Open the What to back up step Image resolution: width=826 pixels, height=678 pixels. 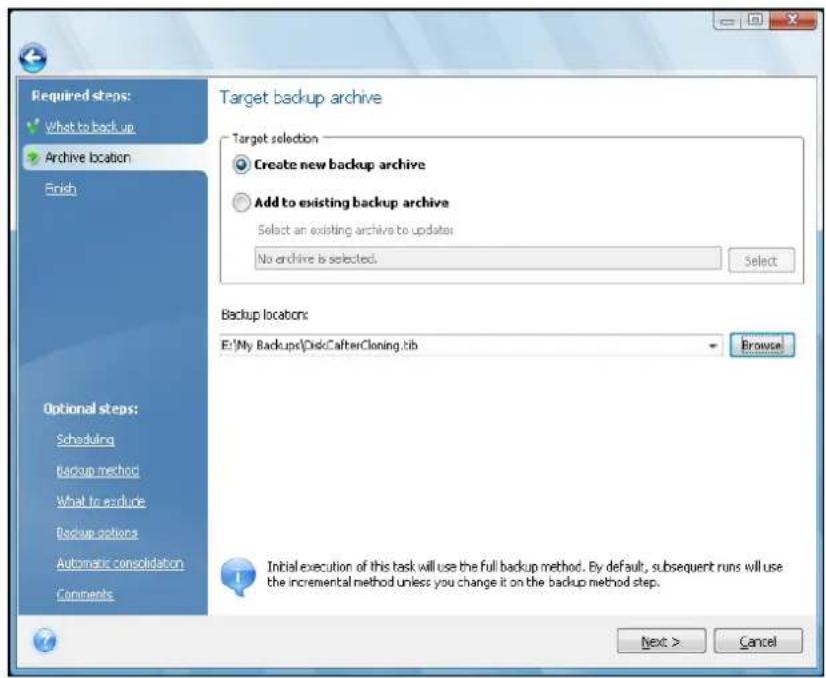[90, 127]
